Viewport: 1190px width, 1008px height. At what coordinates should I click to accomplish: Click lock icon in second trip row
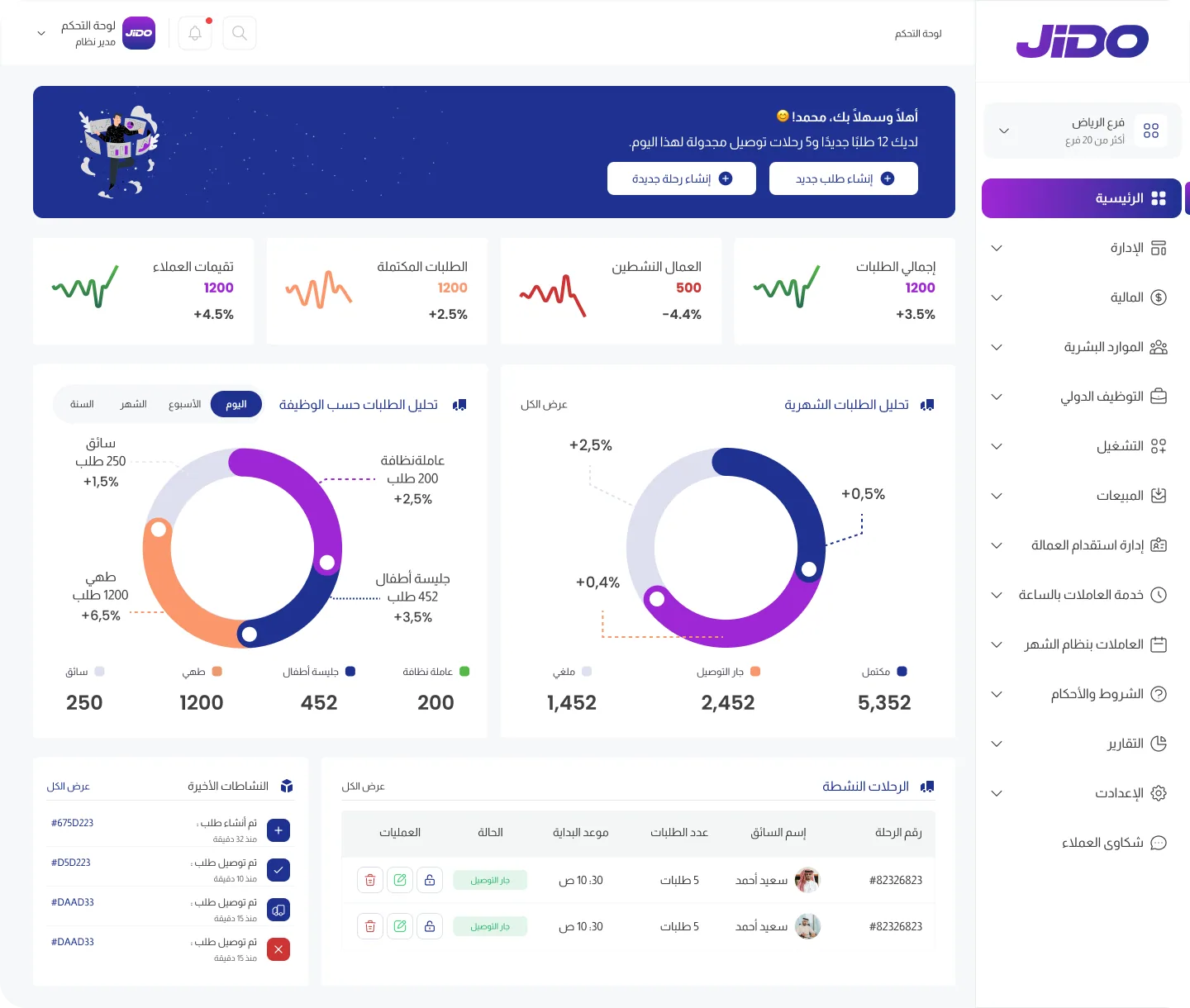click(x=430, y=926)
